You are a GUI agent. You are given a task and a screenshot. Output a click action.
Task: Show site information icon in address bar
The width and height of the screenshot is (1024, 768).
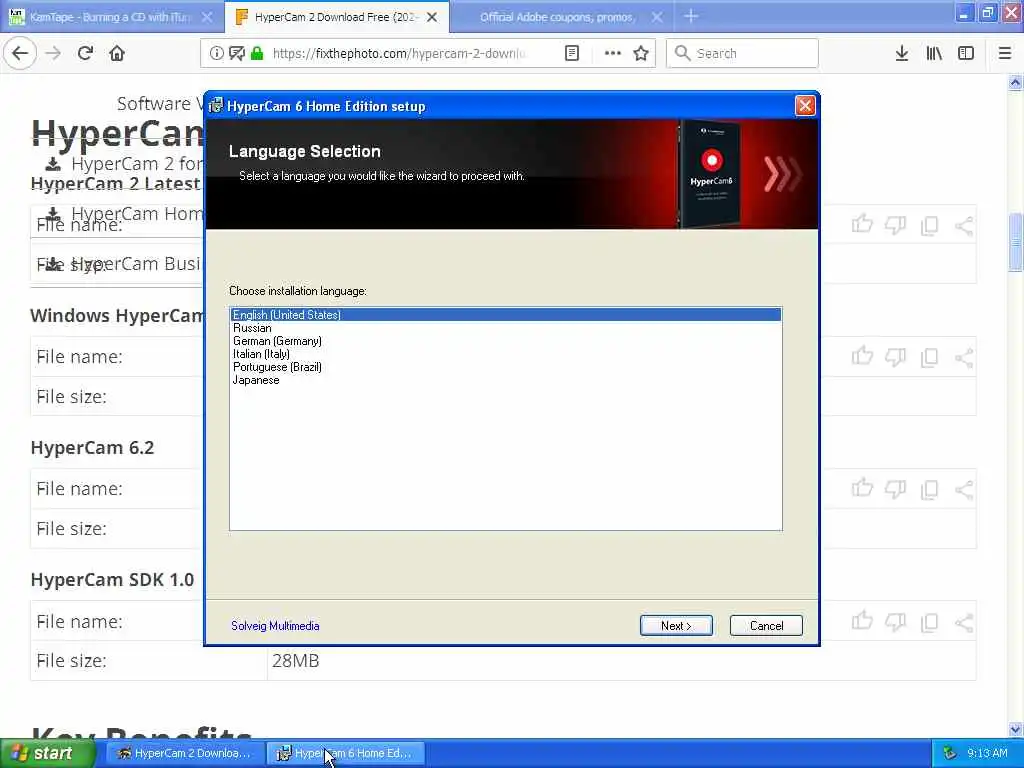(216, 54)
